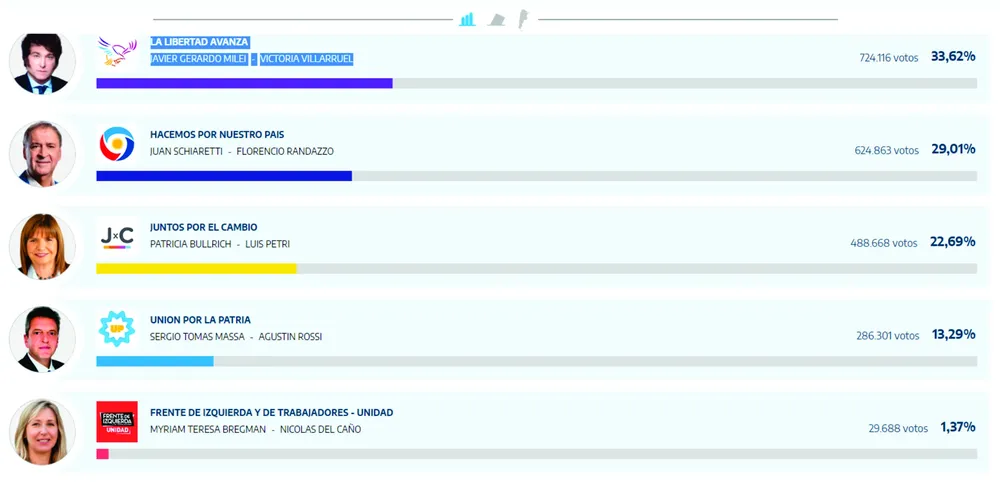The width and height of the screenshot is (1000, 482).
Task: Click the 29.688 votos count
Action: 898,428
